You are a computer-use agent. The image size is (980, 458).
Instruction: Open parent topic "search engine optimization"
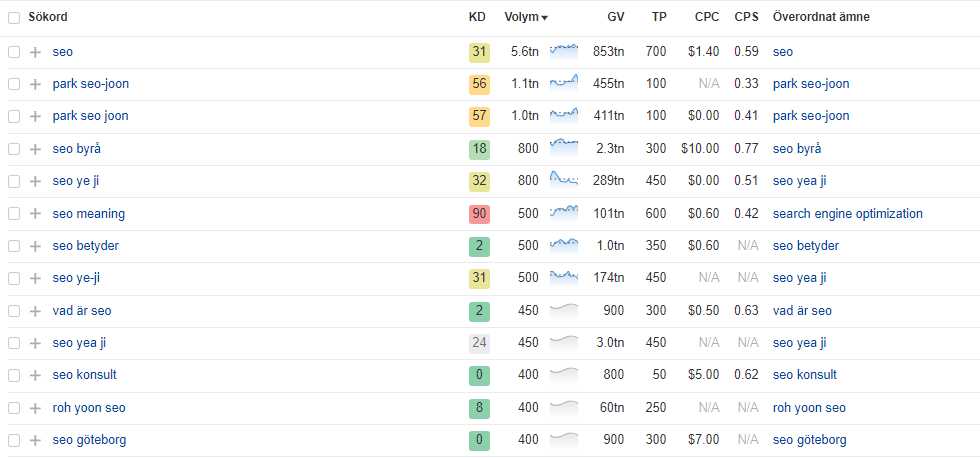[x=847, y=214]
